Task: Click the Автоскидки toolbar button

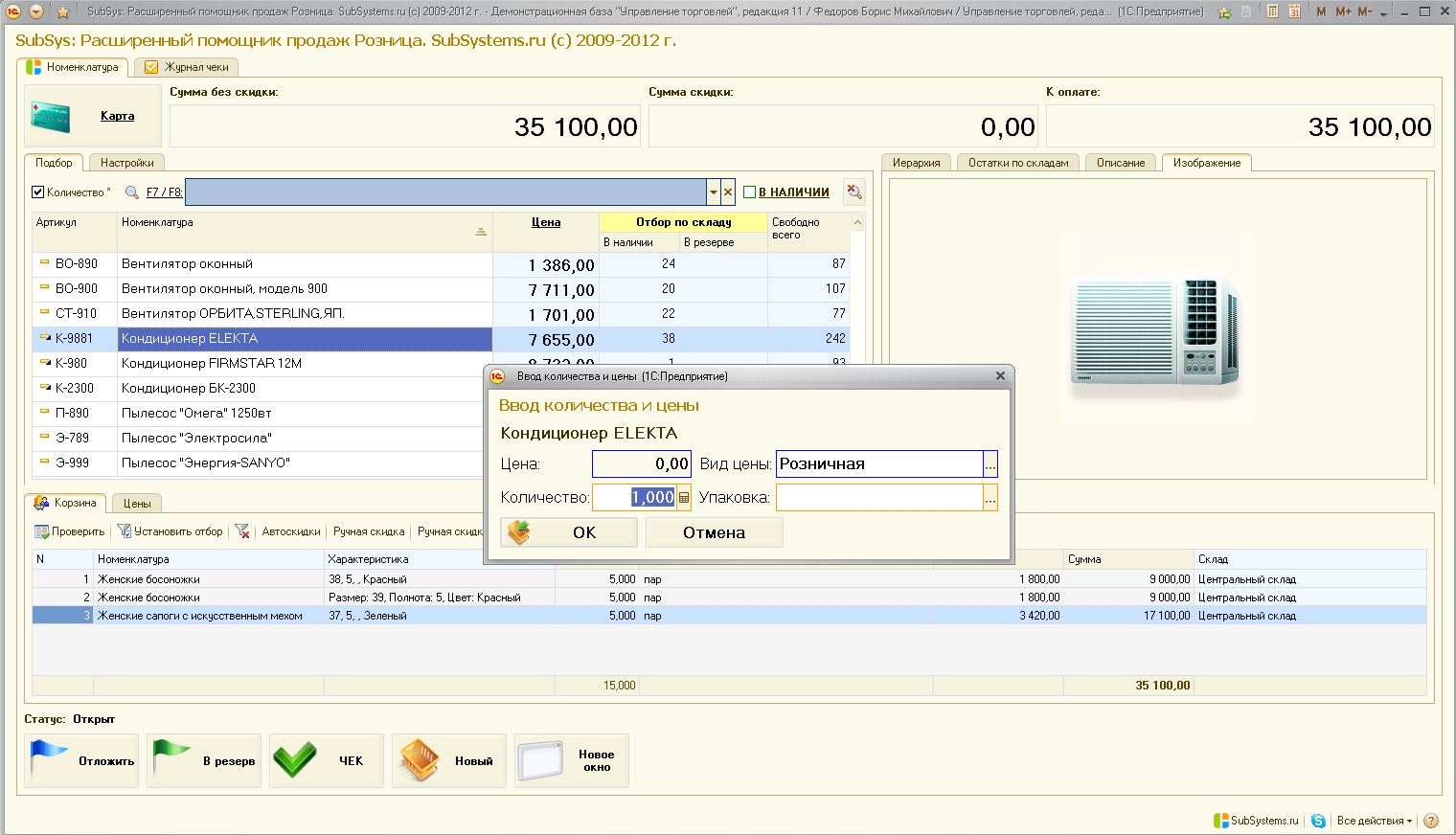Action: (291, 531)
